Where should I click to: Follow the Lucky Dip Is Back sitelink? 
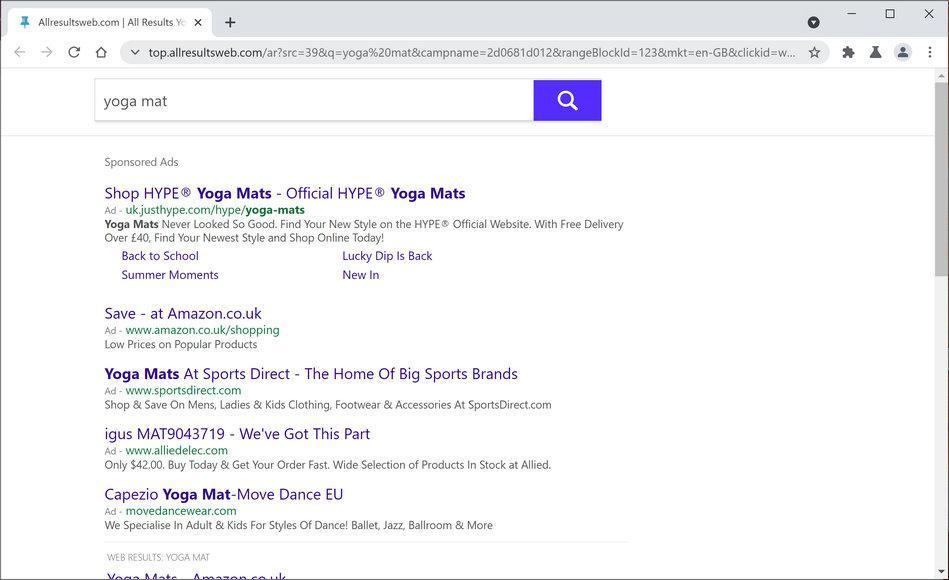387,256
